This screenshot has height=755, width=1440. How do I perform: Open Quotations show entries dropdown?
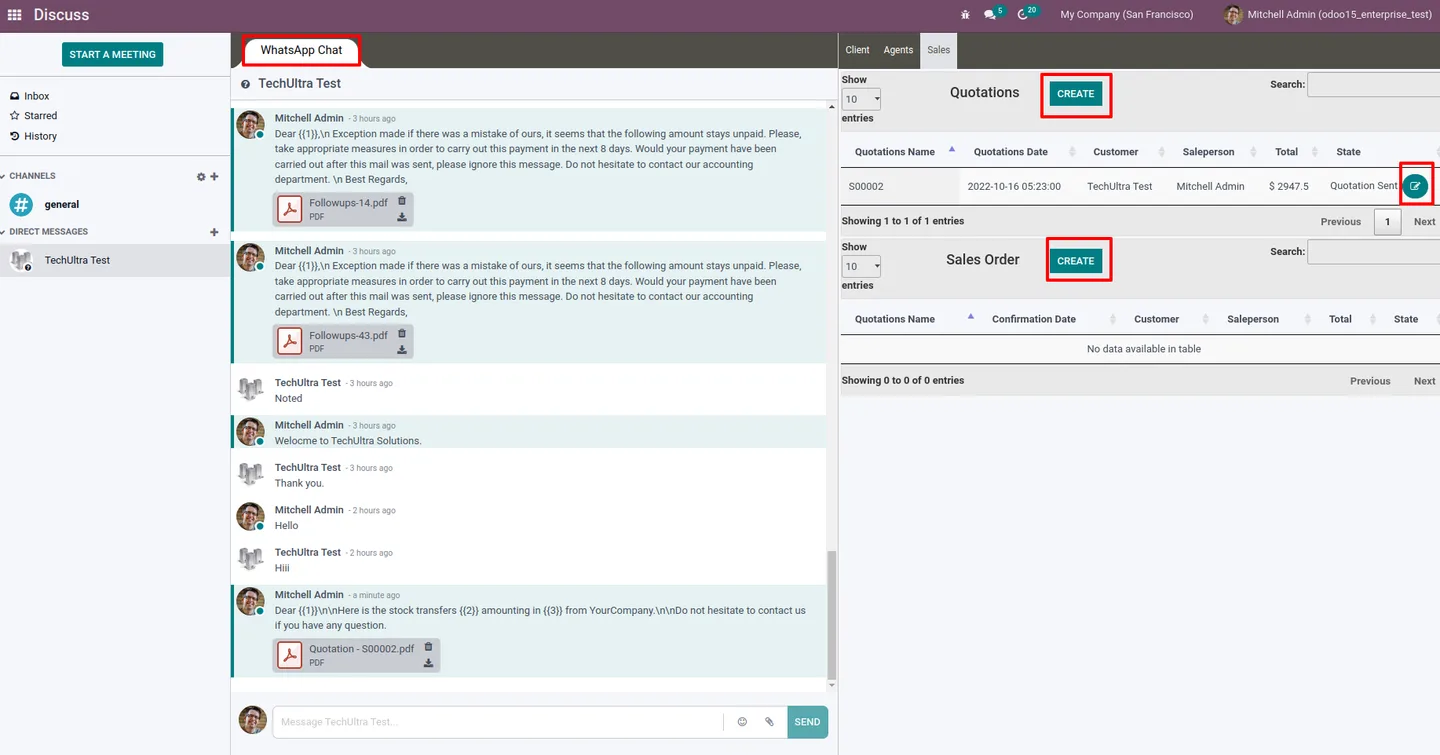point(861,99)
